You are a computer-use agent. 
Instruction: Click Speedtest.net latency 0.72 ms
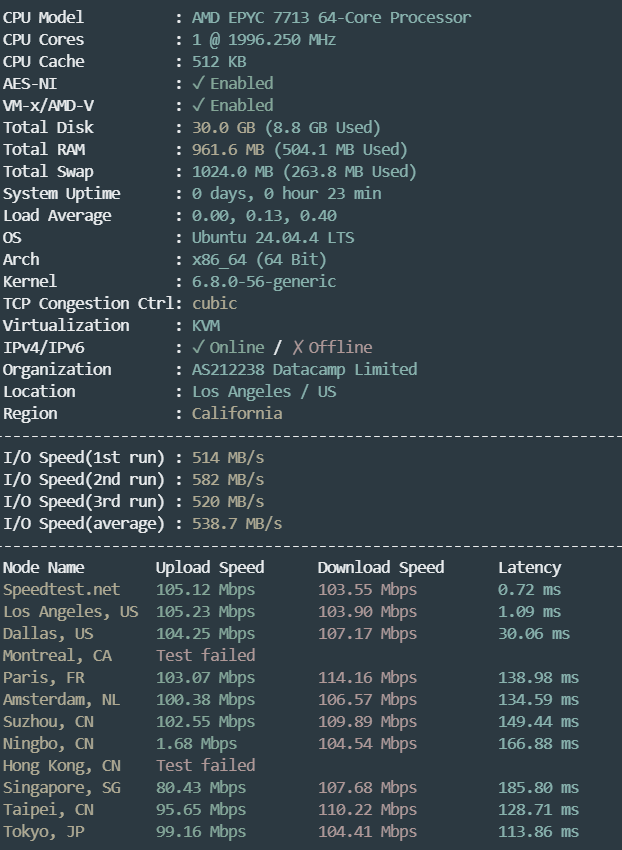point(529,589)
